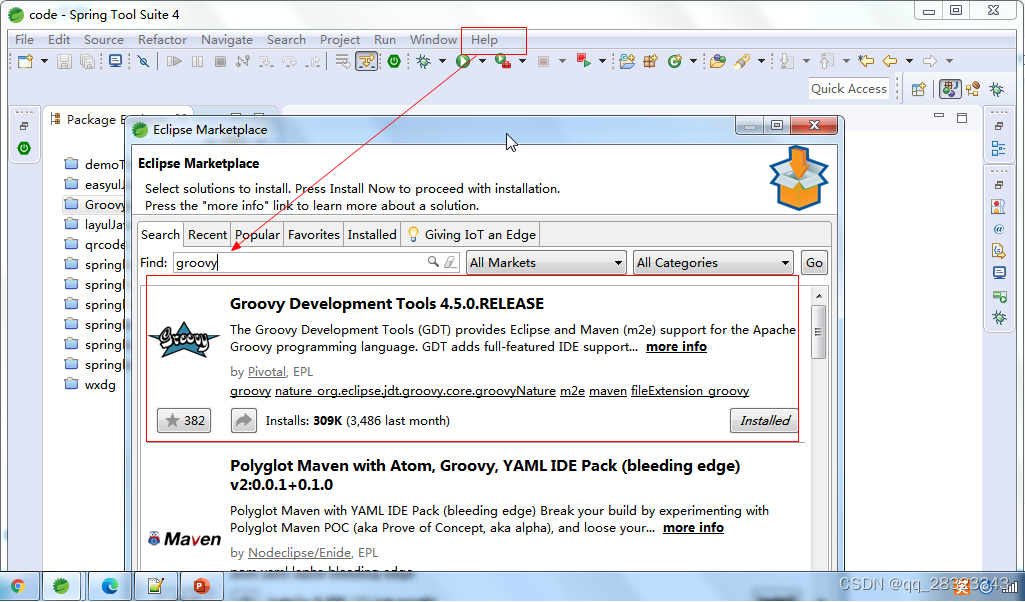The width and height of the screenshot is (1025, 602).
Task: Open the terminal console toolbar icon
Action: (x=116, y=61)
